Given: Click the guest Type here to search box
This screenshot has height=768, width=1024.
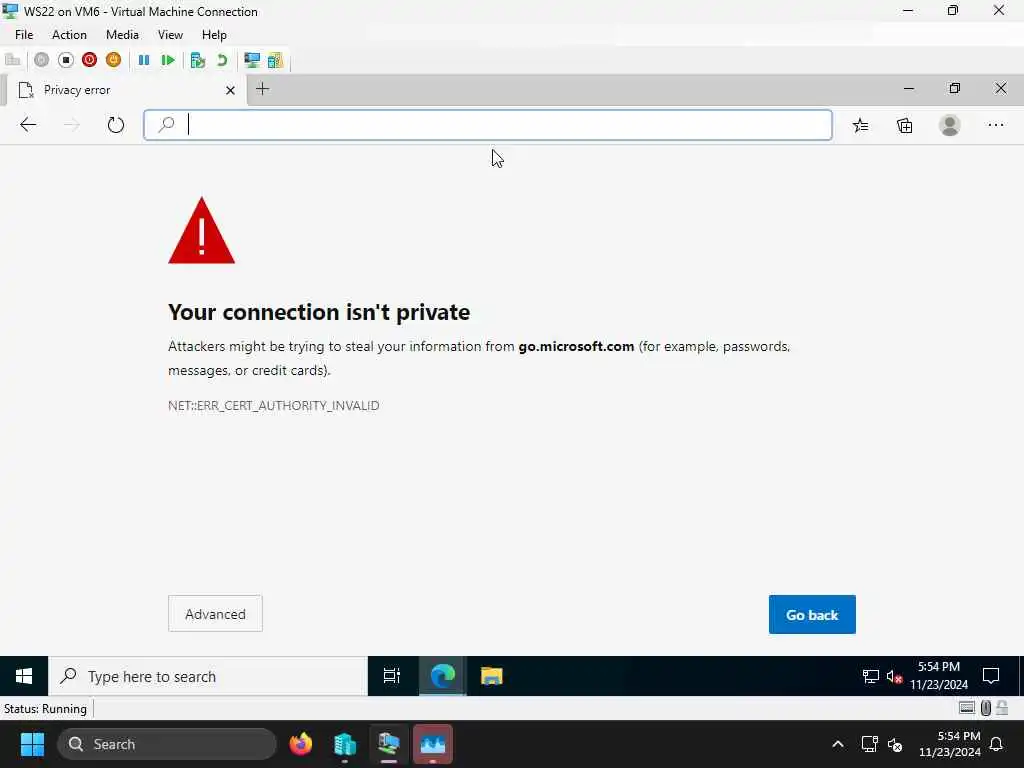Looking at the screenshot, I should pos(208,676).
